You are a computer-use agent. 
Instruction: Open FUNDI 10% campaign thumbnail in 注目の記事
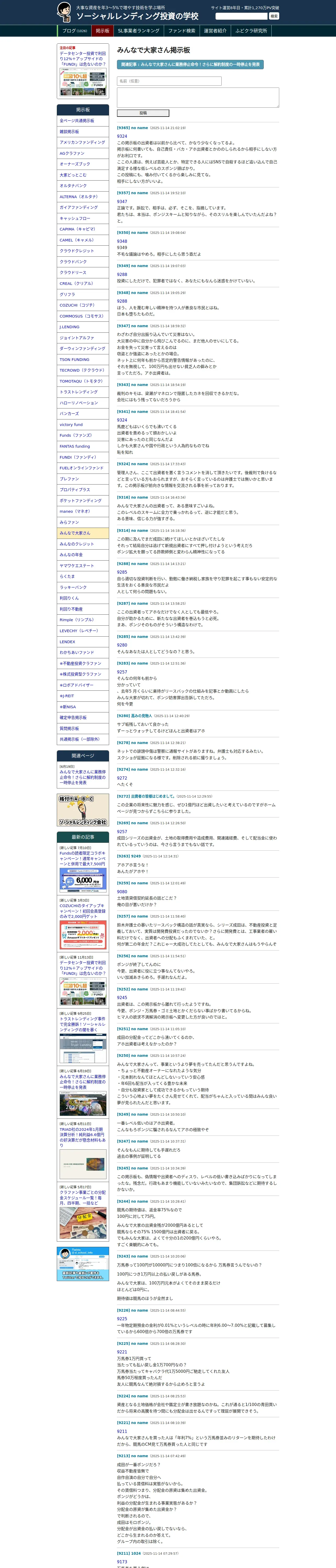pyautogui.click(x=83, y=82)
